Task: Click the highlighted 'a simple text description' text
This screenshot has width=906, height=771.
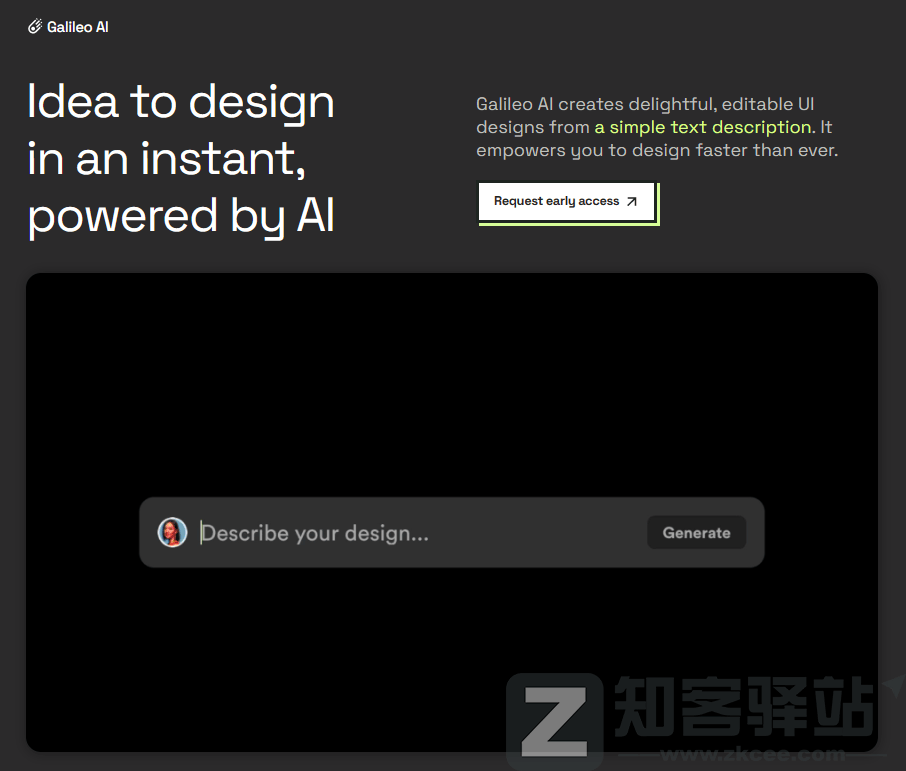Action: 702,127
